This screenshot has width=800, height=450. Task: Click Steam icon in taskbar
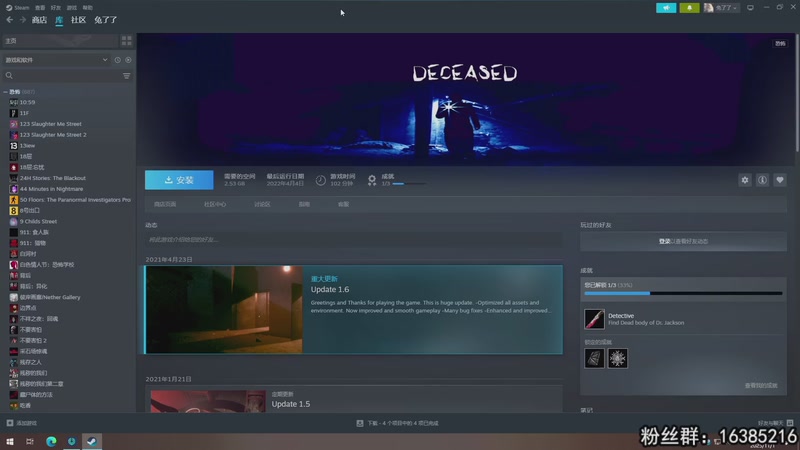92,441
